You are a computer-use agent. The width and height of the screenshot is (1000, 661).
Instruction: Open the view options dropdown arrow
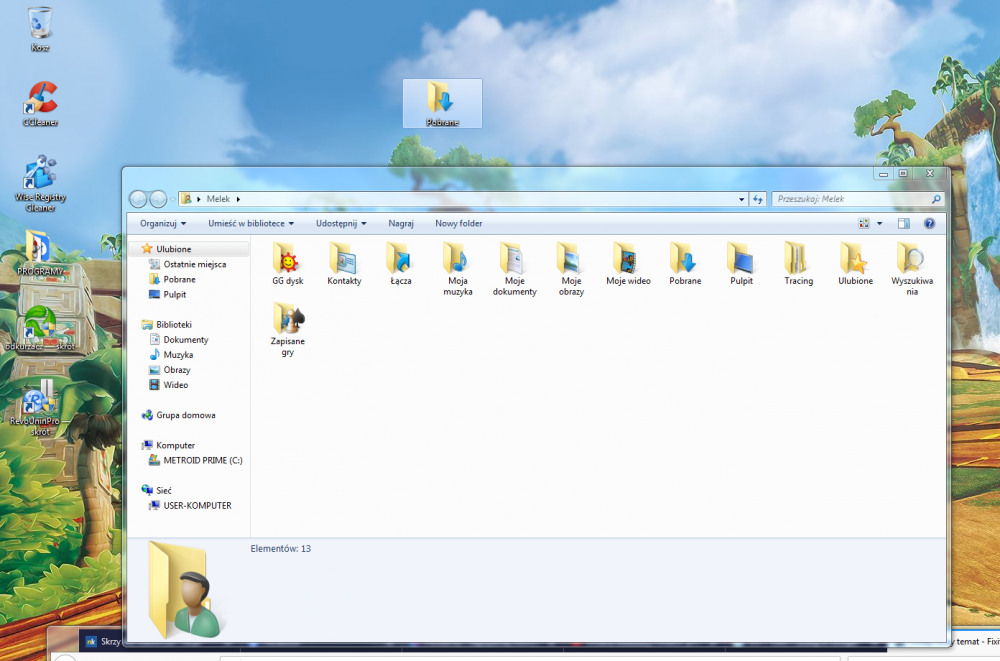pos(879,224)
